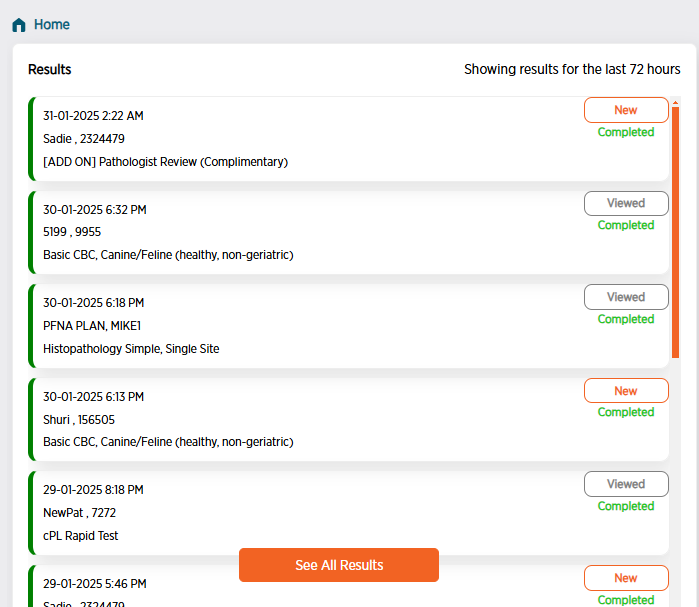The width and height of the screenshot is (699, 607).
Task: Click the scrollbar up arrow
Action: tap(675, 103)
